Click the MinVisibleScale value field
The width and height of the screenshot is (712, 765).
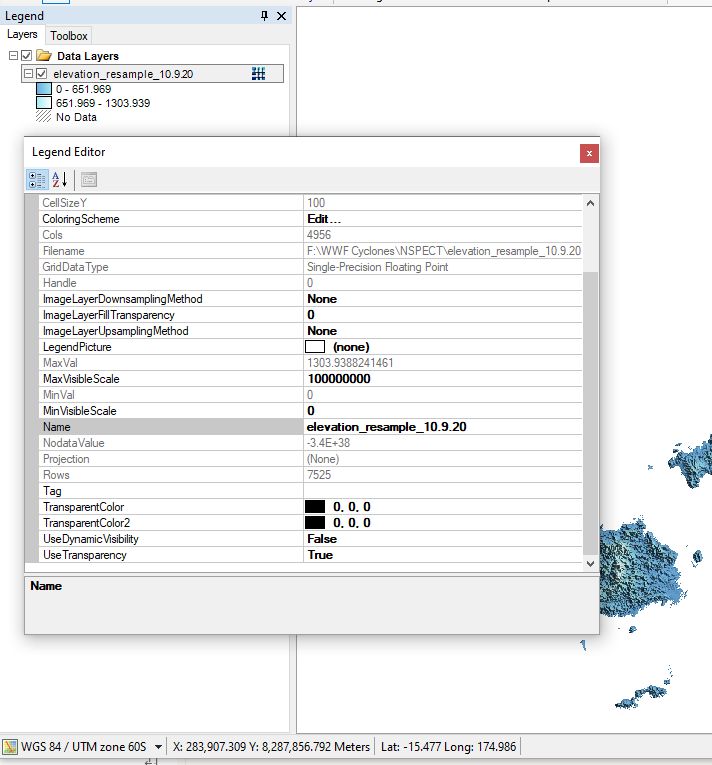tap(443, 411)
